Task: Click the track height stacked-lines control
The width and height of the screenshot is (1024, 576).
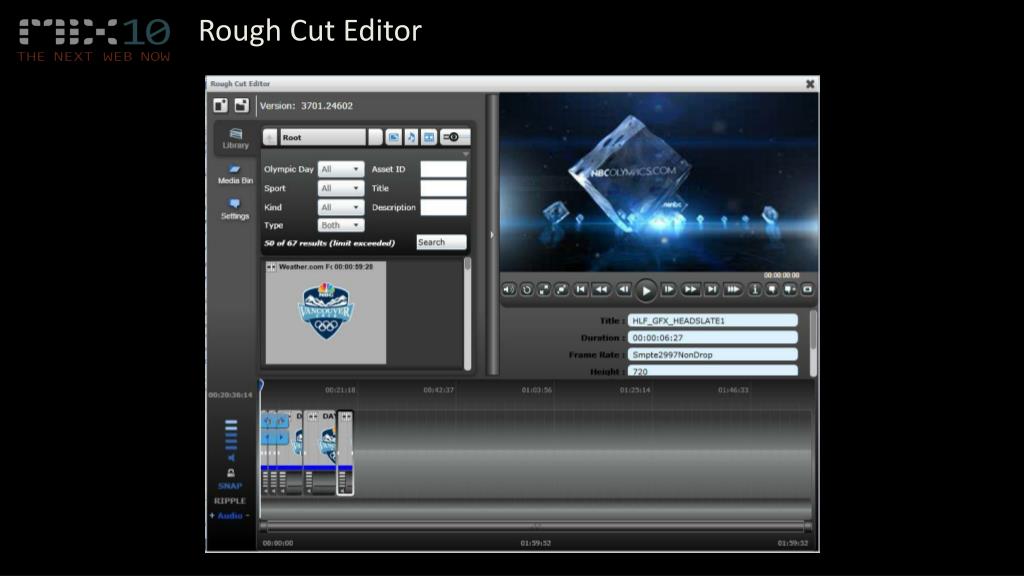Action: (x=231, y=434)
